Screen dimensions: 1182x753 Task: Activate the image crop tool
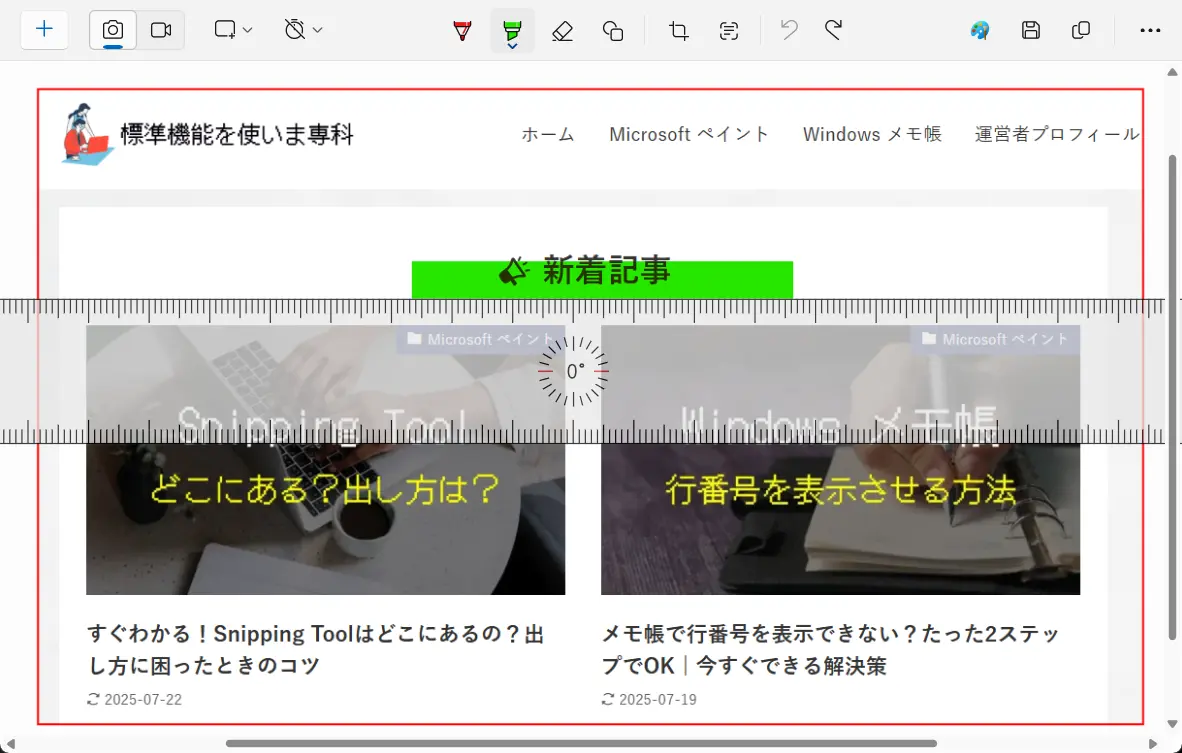click(678, 30)
